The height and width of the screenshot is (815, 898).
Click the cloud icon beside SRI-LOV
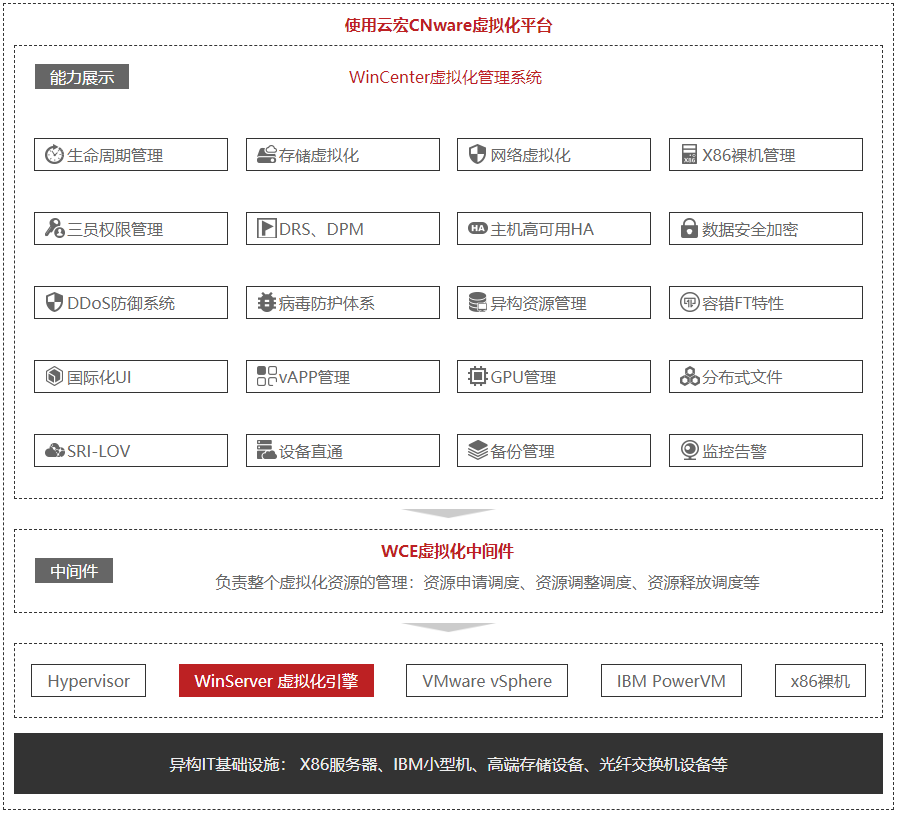coord(55,451)
